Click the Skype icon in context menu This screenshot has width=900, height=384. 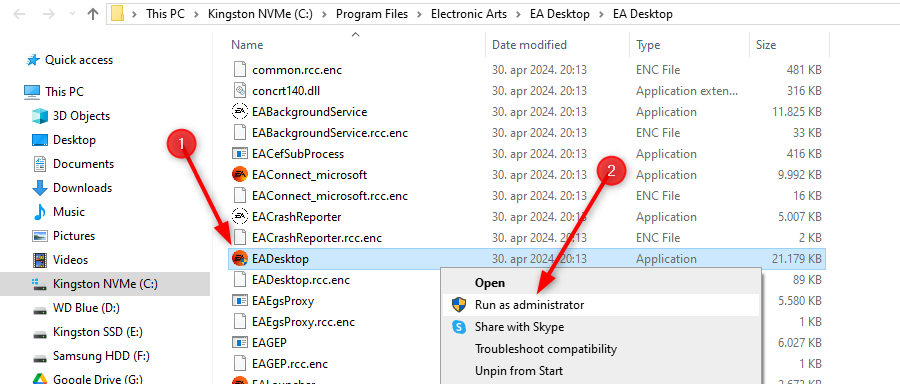point(459,327)
